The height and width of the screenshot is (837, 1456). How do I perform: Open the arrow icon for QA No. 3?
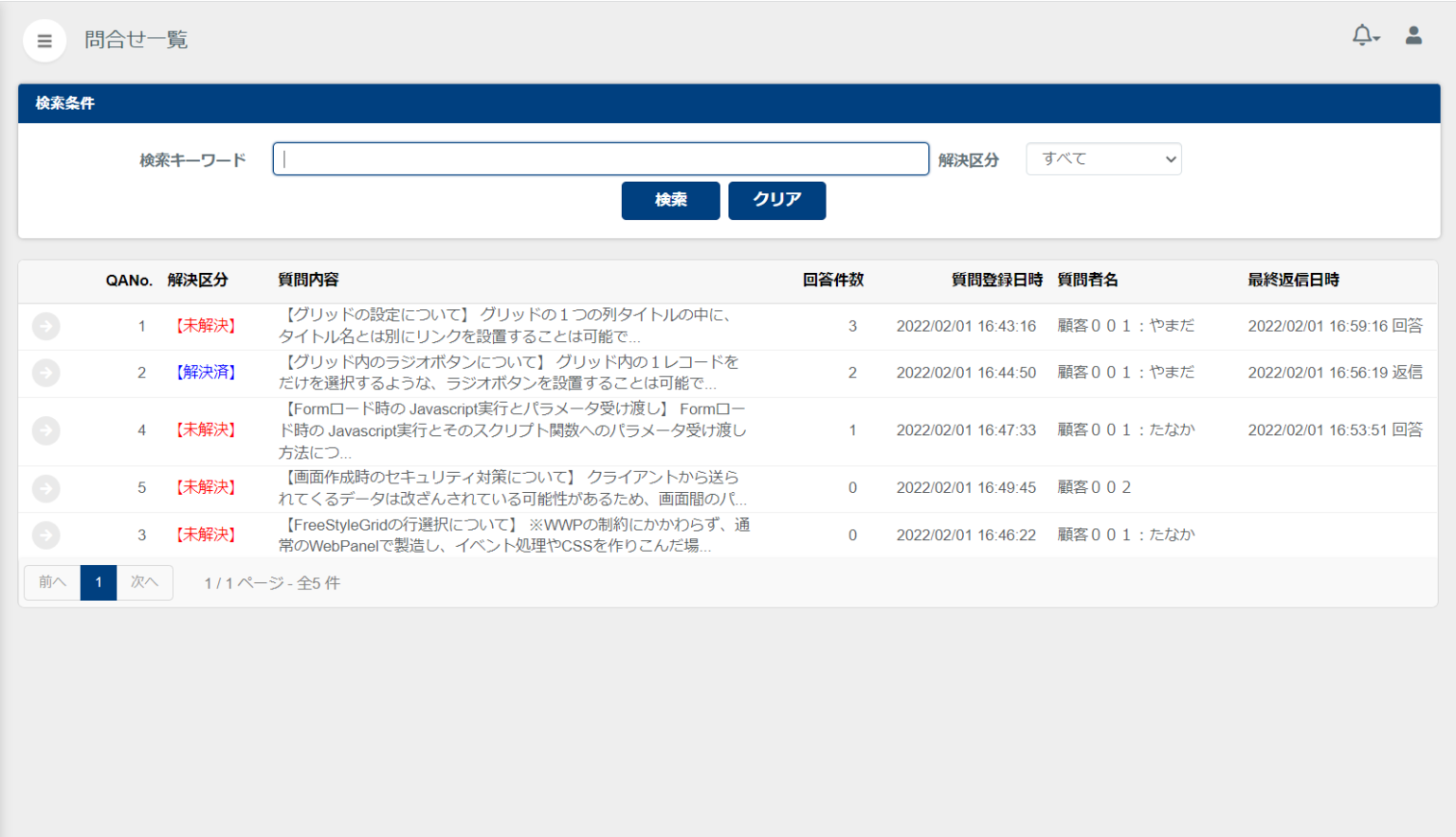45,536
